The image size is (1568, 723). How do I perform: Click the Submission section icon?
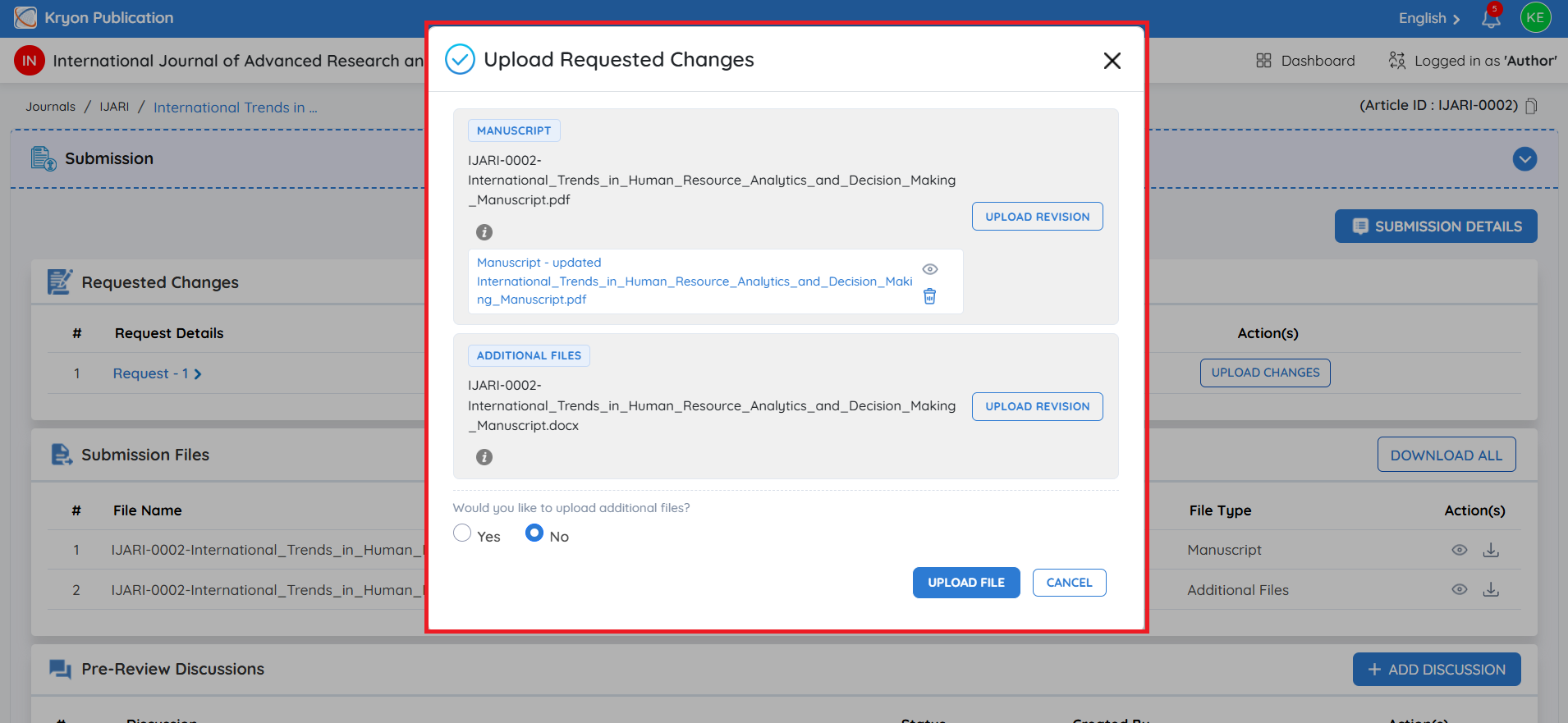click(43, 158)
